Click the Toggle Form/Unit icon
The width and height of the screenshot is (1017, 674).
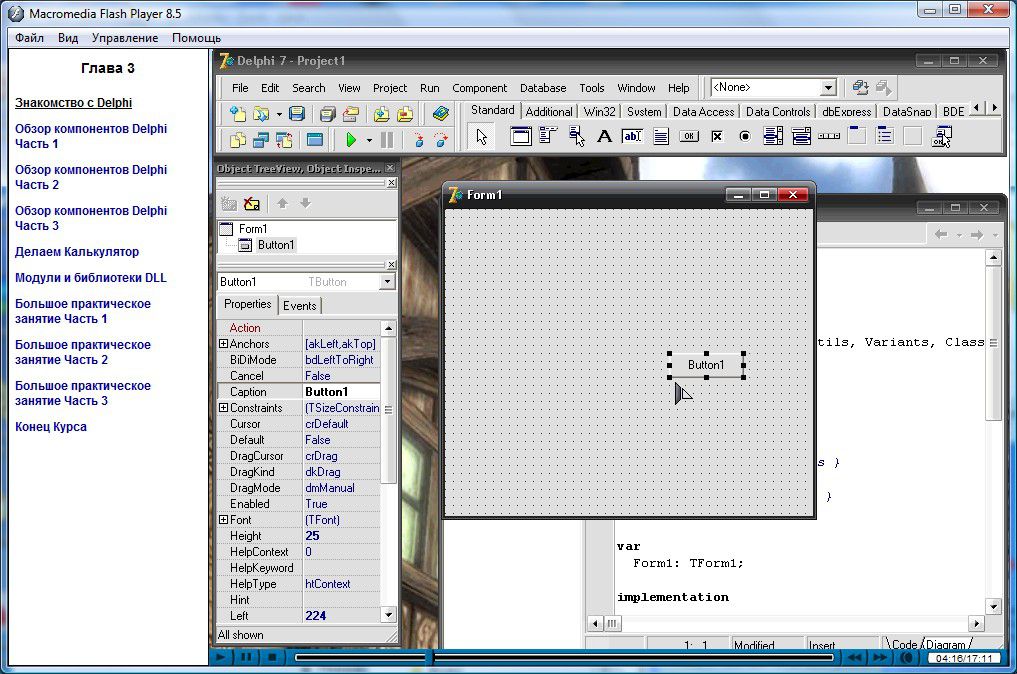tap(284, 139)
